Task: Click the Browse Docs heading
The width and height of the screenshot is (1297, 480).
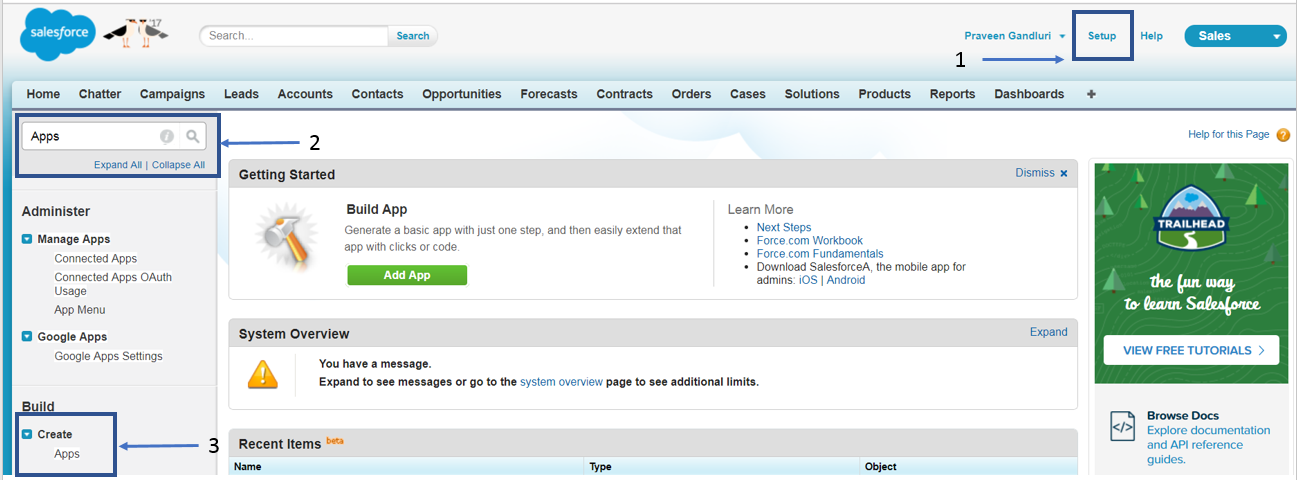Action: [1183, 416]
